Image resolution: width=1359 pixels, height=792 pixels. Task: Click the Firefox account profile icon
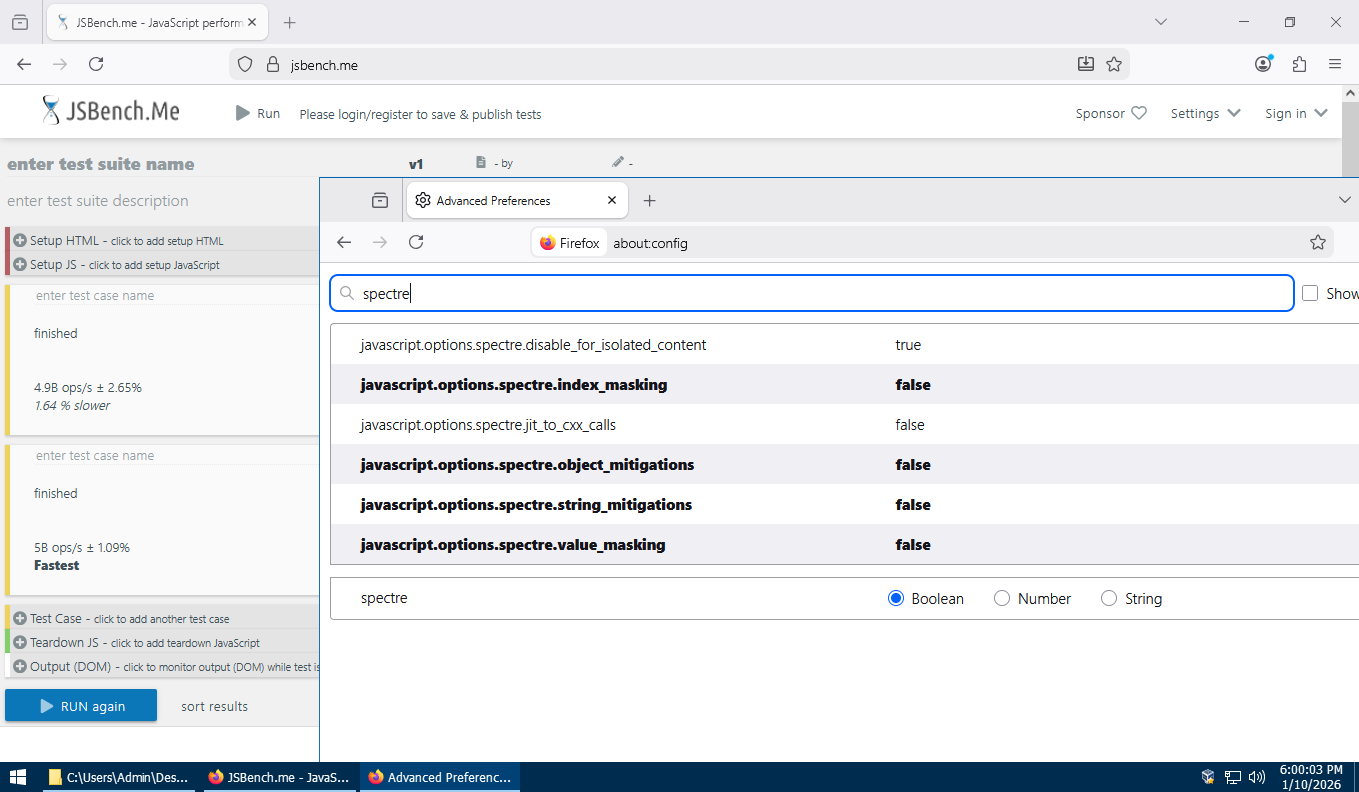pyautogui.click(x=1263, y=64)
